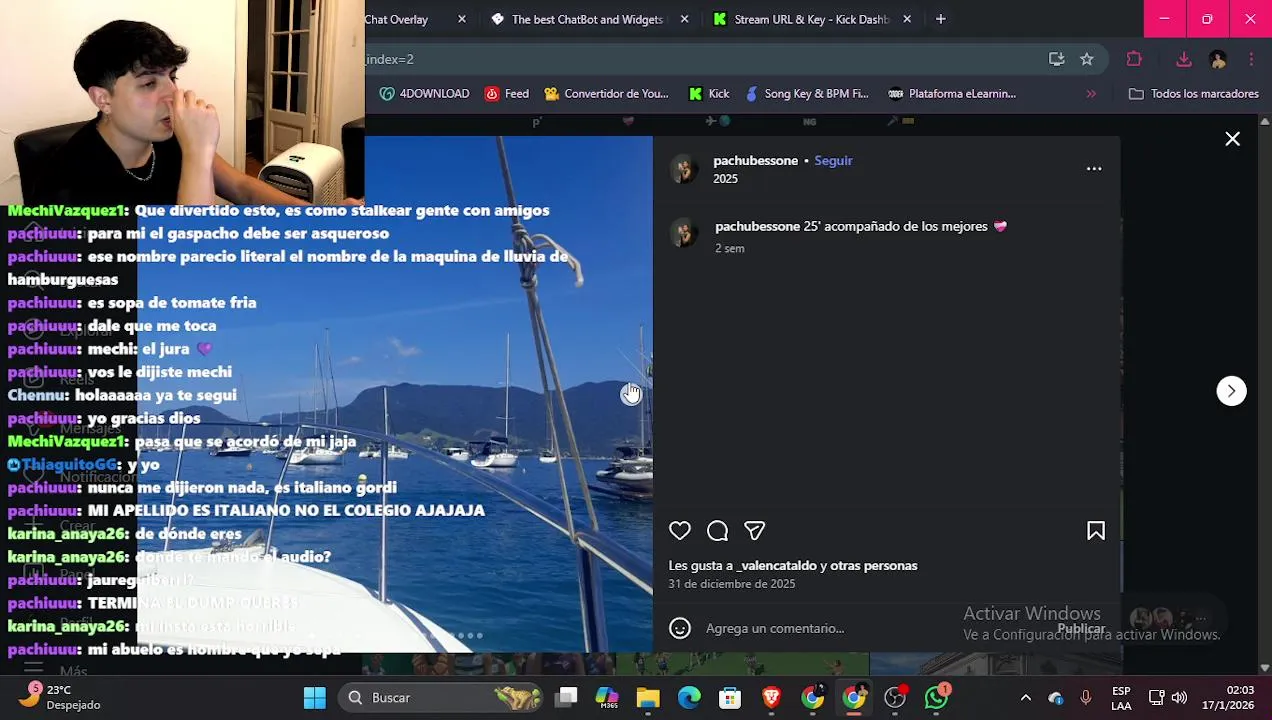Screen dimensions: 1272x720
Task: Click the '31 de diciembre de 2025' date
Action: click(x=732, y=584)
